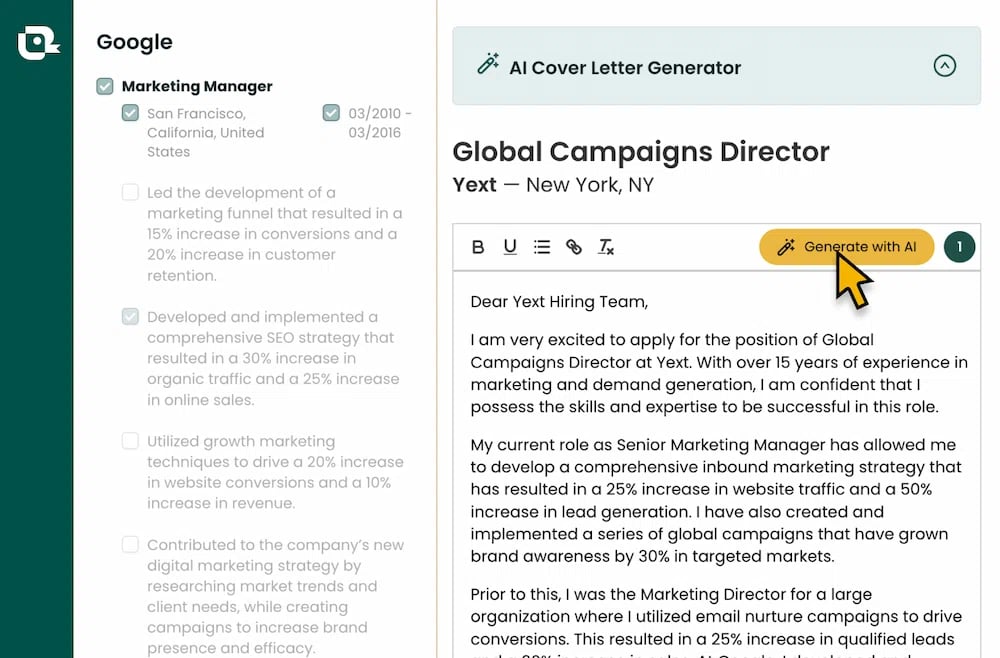This screenshot has width=1000, height=658.
Task: Select the Global Campaigns Director job title
Action: tap(641, 152)
